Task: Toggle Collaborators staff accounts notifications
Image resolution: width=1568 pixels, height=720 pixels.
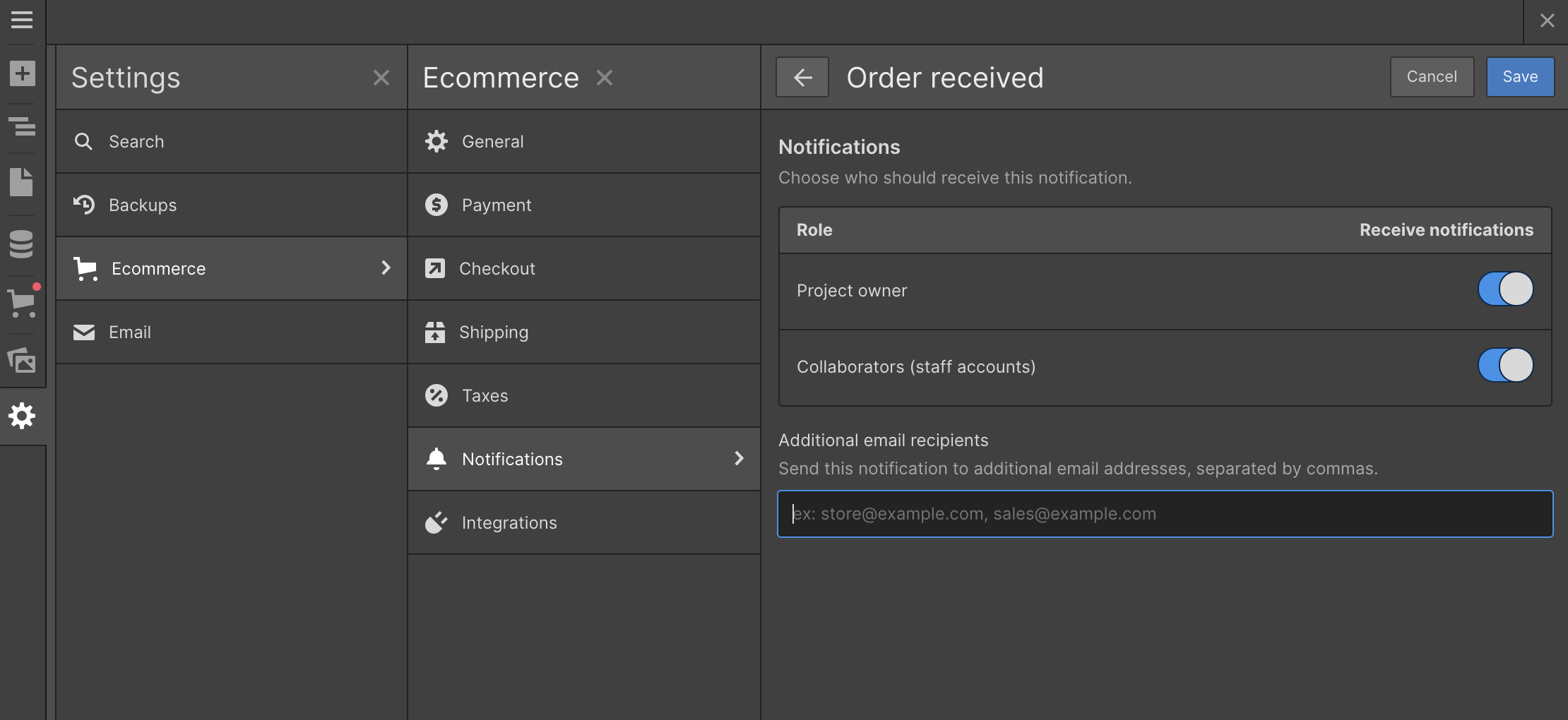Action: pos(1506,365)
